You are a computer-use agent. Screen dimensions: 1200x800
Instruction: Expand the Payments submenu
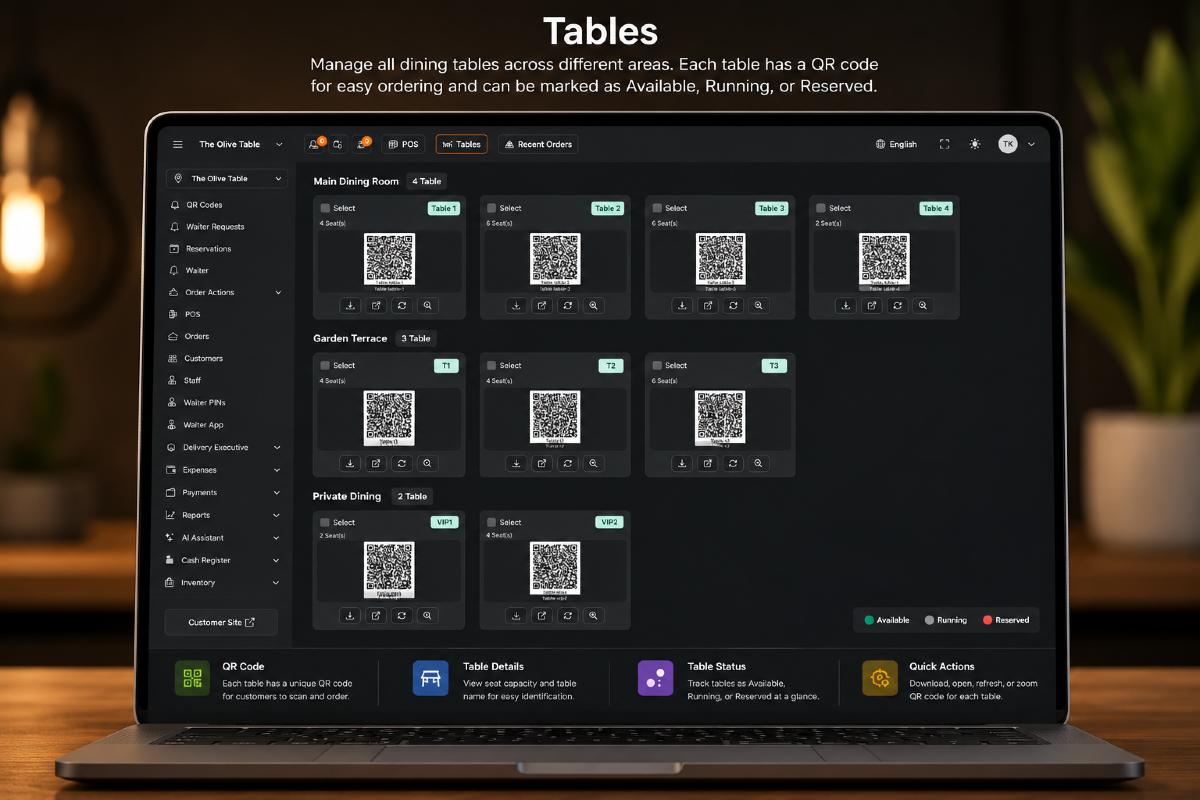pyautogui.click(x=277, y=492)
